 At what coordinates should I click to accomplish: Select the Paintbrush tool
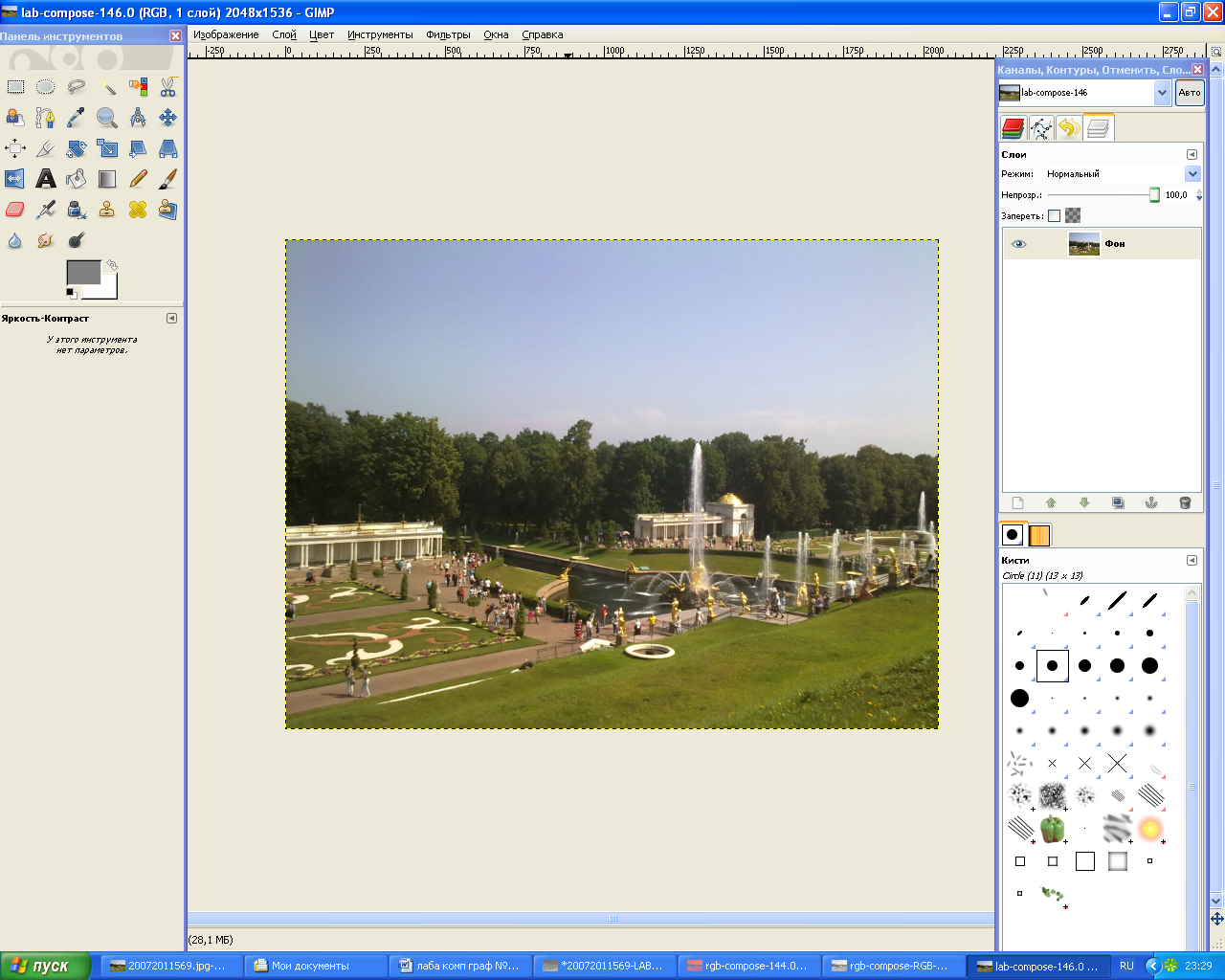pyautogui.click(x=168, y=179)
